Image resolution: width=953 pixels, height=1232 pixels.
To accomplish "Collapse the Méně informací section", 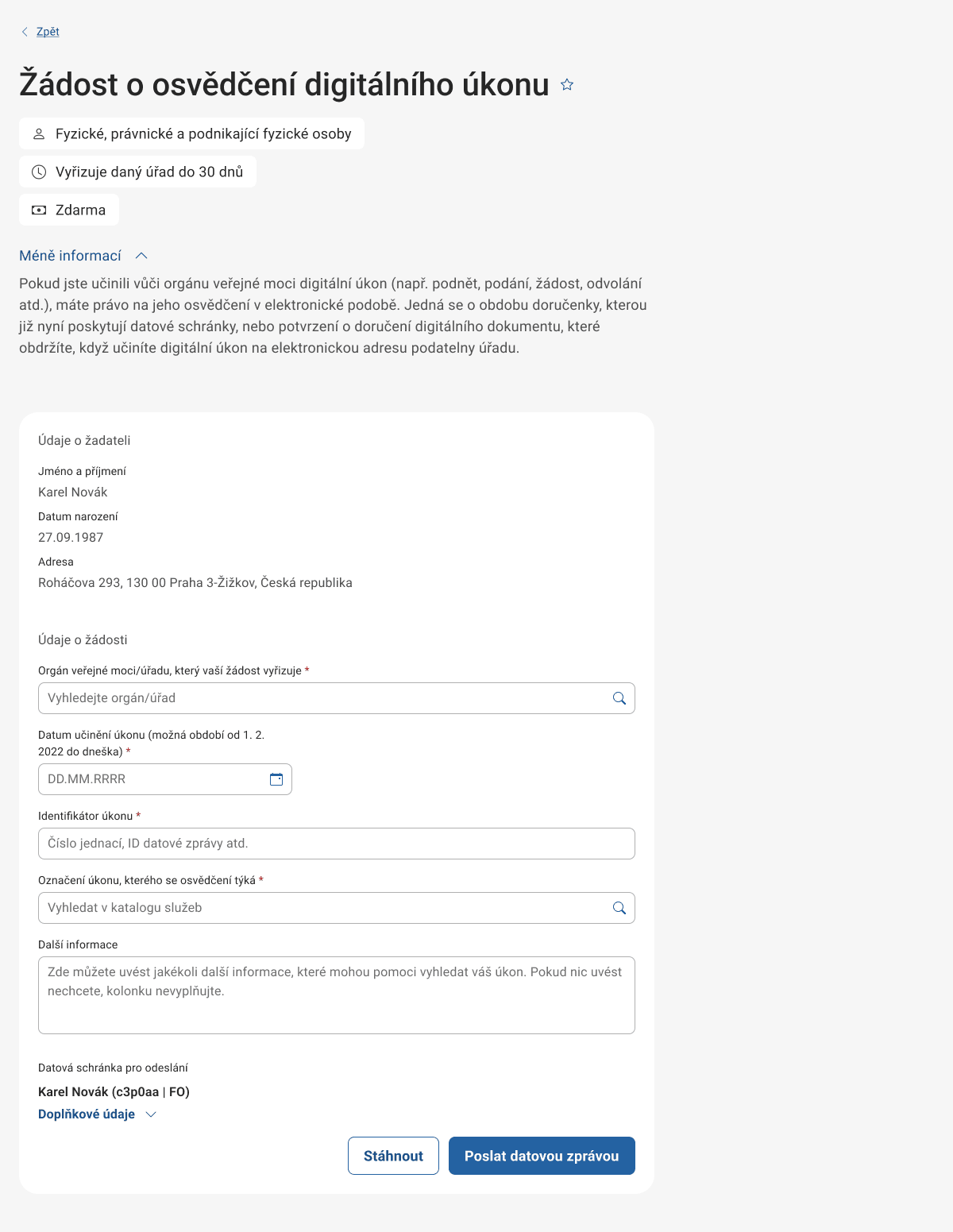I will click(x=71, y=256).
